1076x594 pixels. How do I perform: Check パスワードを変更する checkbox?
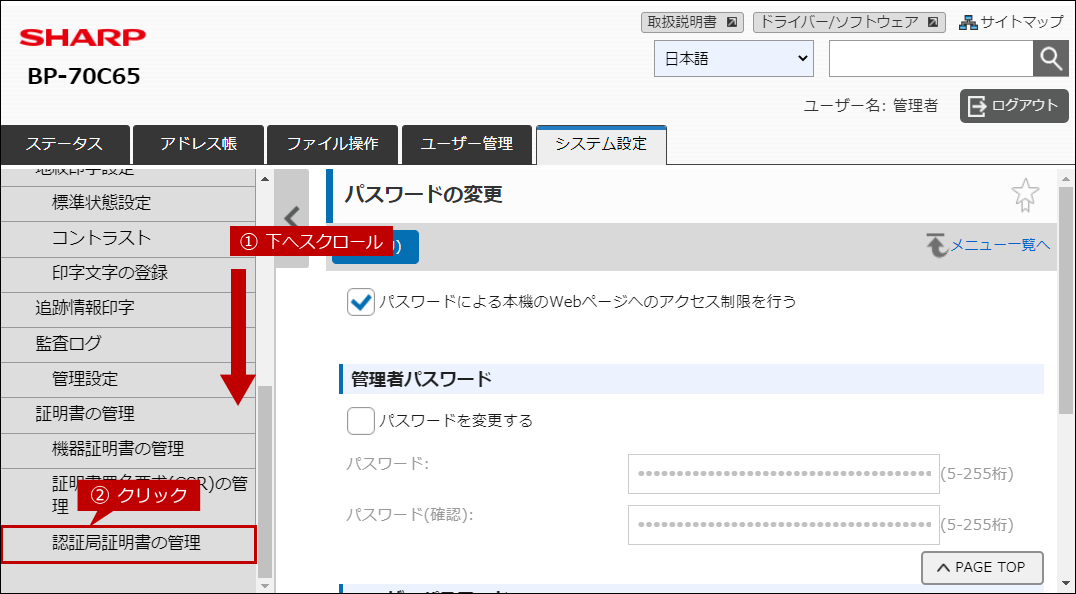361,420
